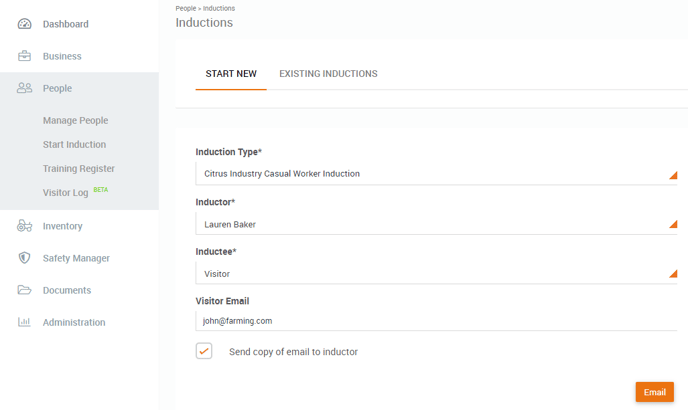Click the Business briefcase icon
Screen dimensions: 688x410
click(24, 56)
